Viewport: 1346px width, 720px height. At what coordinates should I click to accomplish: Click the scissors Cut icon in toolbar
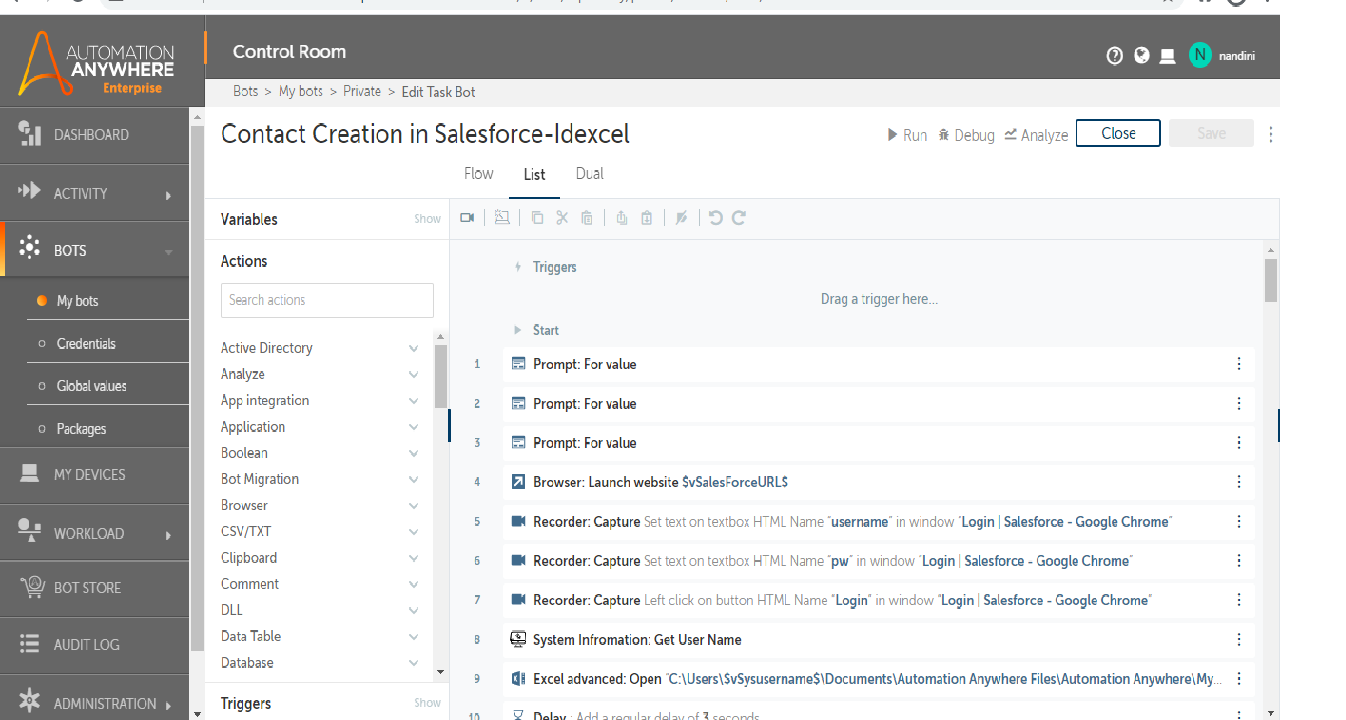coord(562,218)
